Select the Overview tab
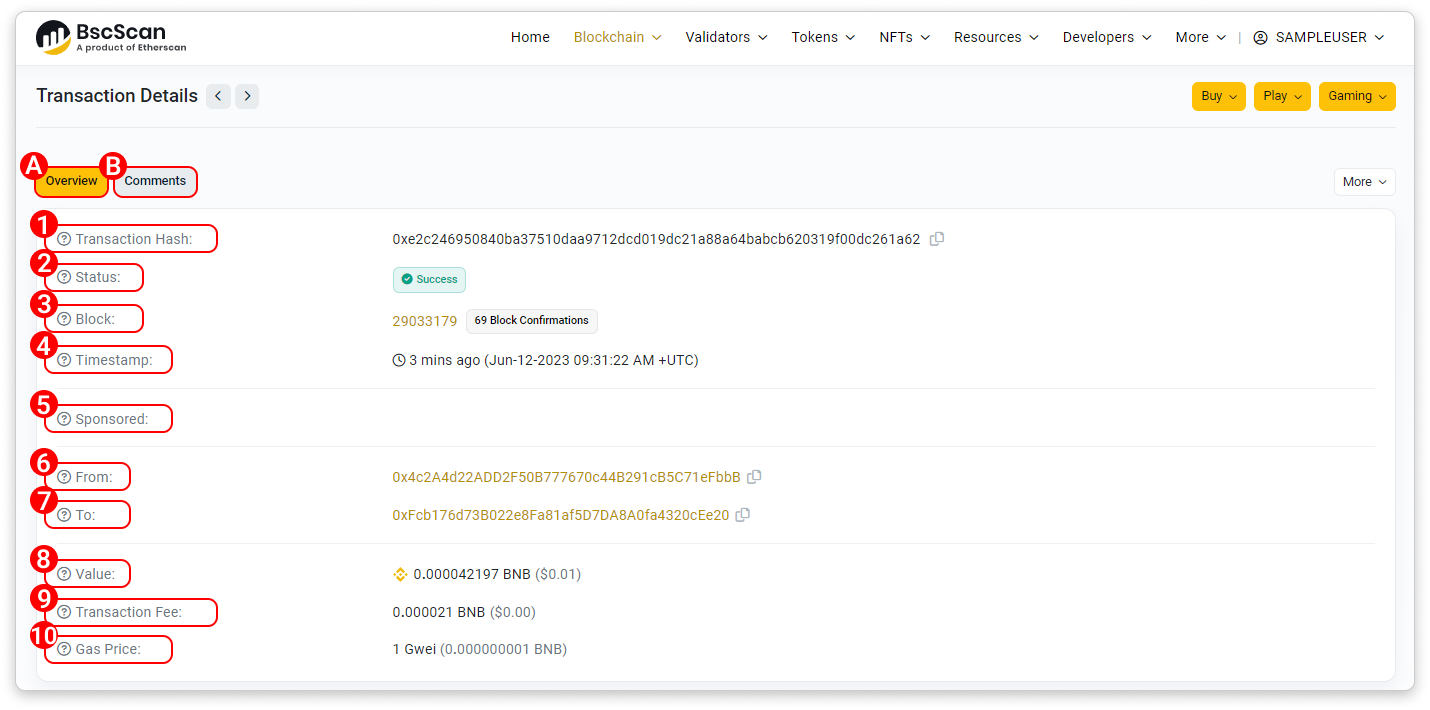1430x710 pixels. coord(71,182)
